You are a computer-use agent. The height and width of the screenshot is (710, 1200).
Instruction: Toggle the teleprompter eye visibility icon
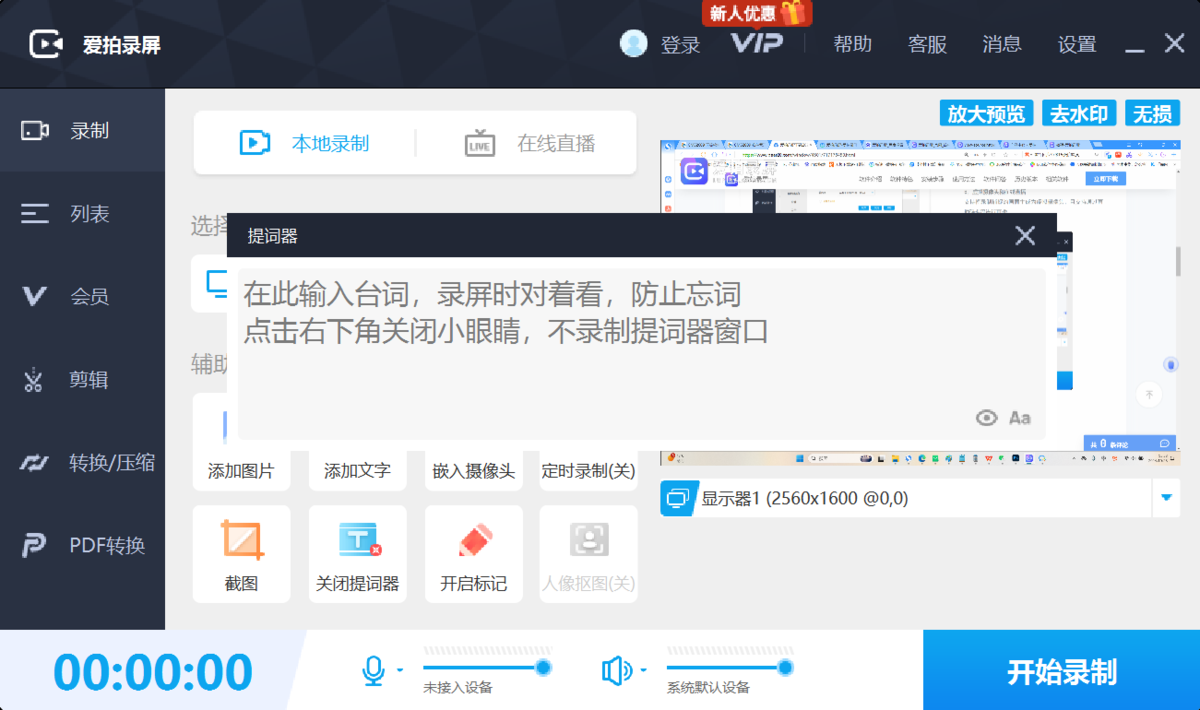click(987, 418)
